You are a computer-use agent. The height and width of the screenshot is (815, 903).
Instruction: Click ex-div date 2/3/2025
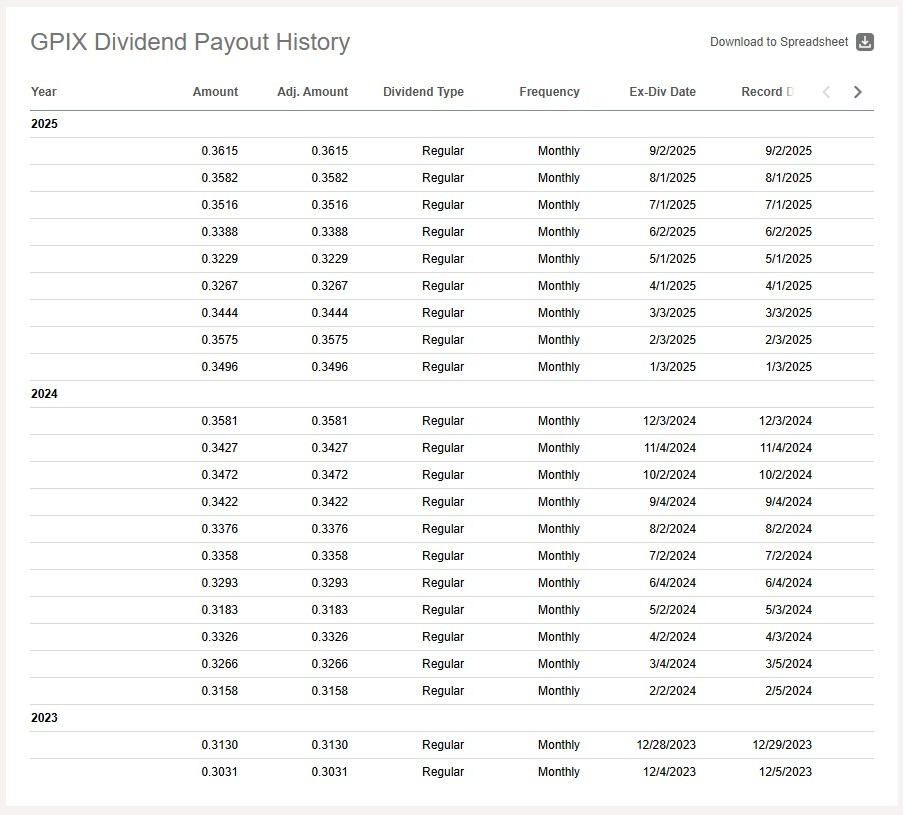pos(672,340)
